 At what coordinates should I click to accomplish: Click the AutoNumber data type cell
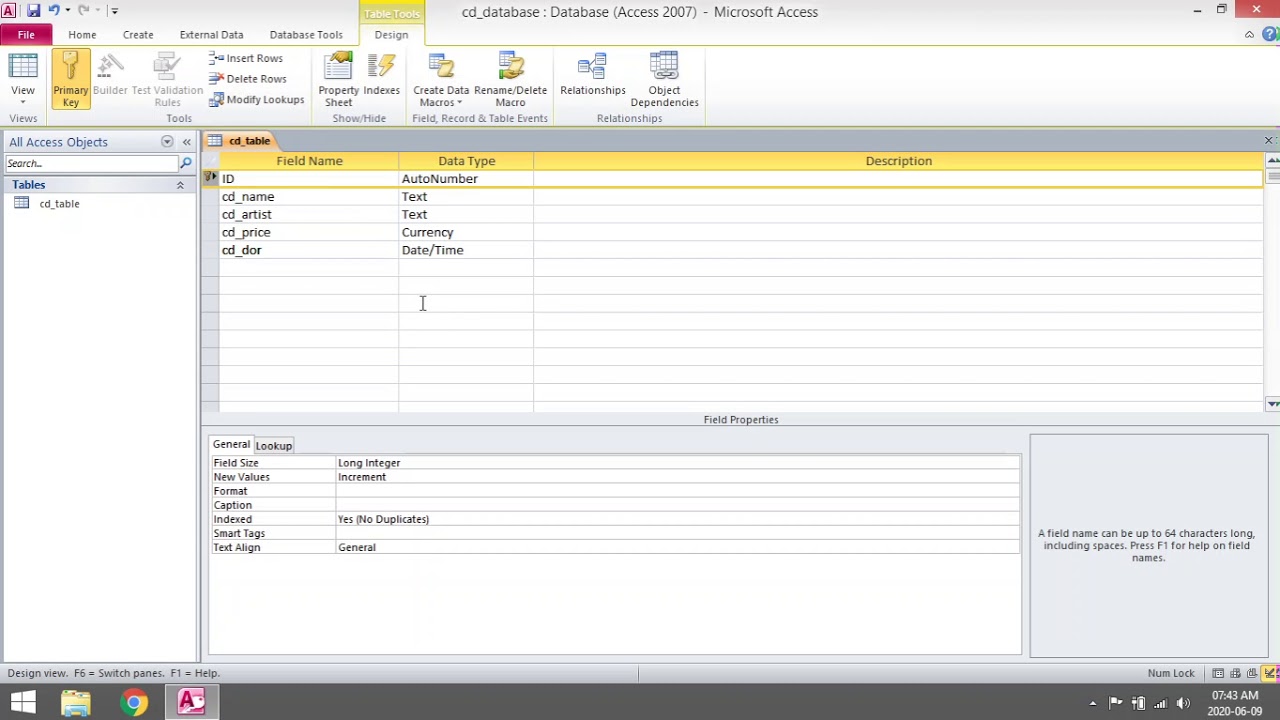pyautogui.click(x=466, y=179)
